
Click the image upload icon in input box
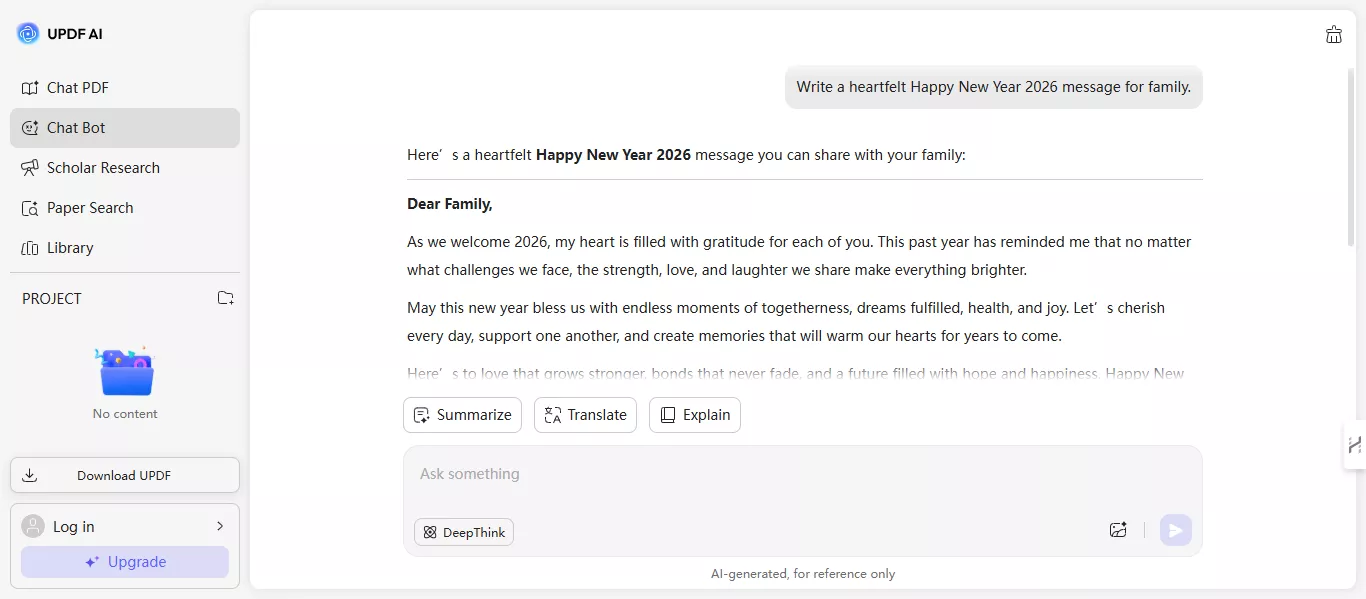(1118, 530)
